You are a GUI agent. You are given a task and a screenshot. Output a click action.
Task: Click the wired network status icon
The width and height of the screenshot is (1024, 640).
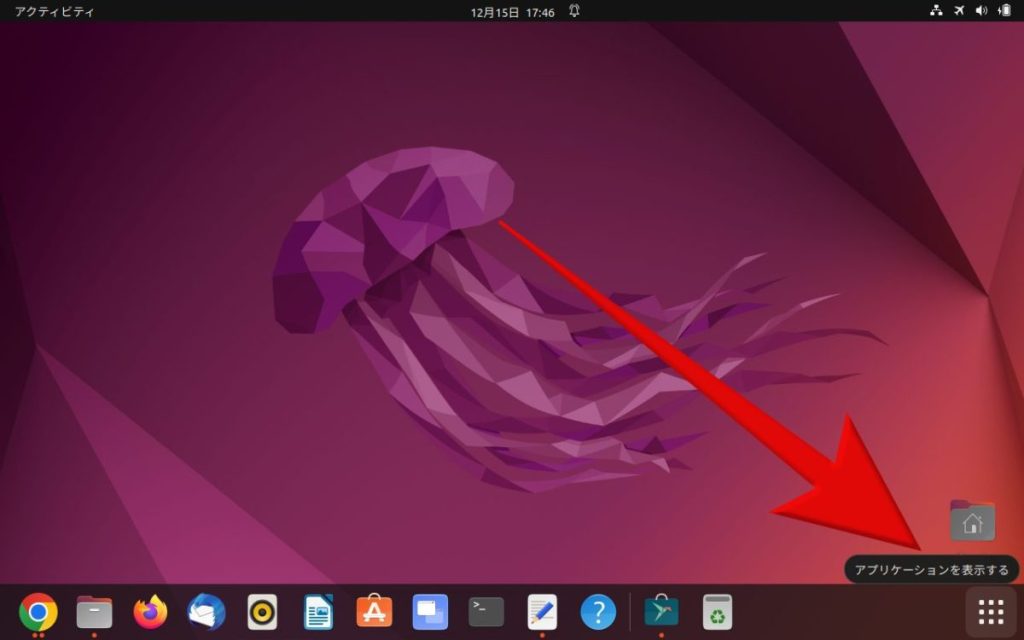tap(936, 10)
